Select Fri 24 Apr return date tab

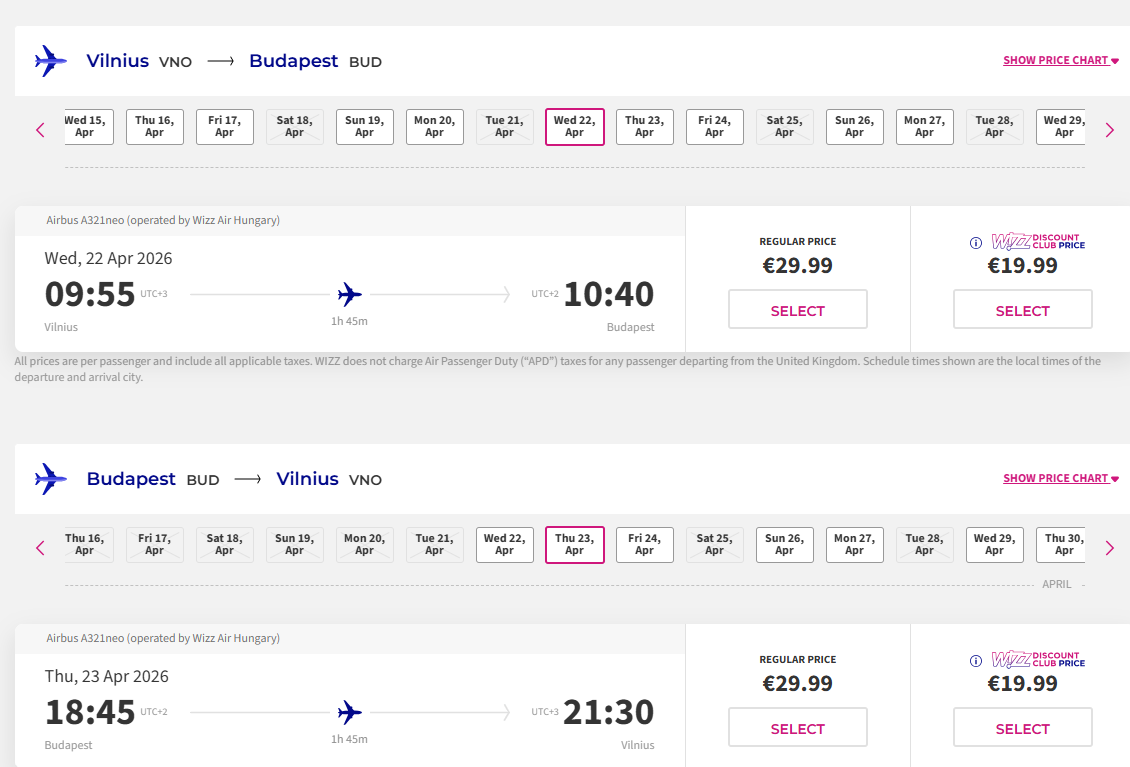pyautogui.click(x=644, y=545)
